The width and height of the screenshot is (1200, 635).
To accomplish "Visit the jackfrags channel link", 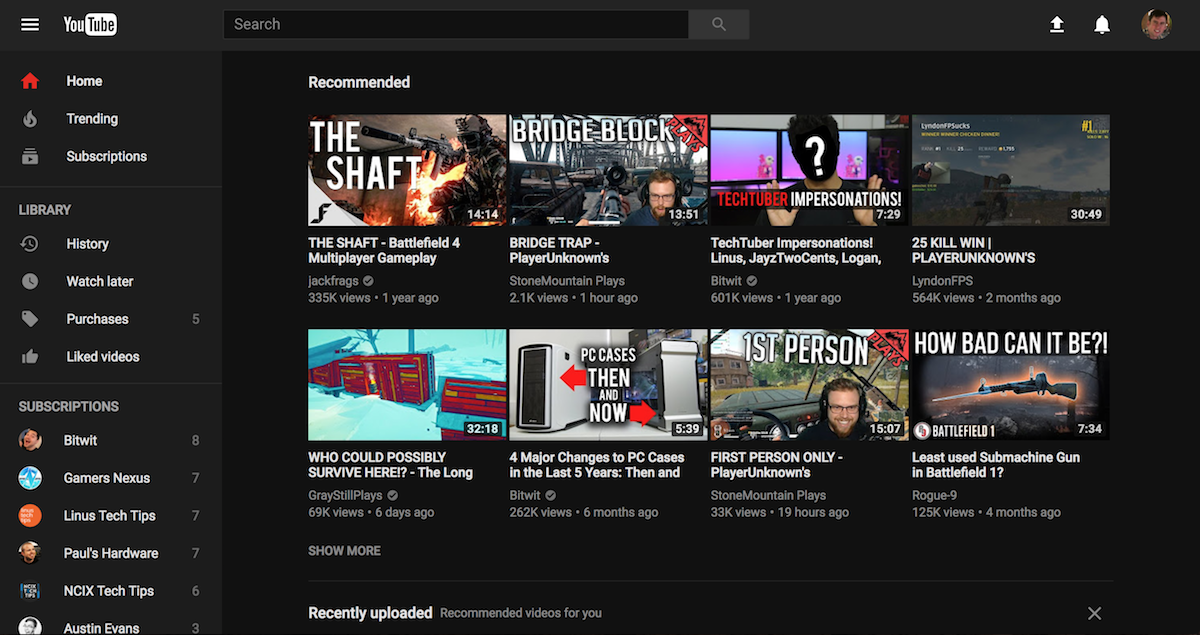I will tap(333, 280).
